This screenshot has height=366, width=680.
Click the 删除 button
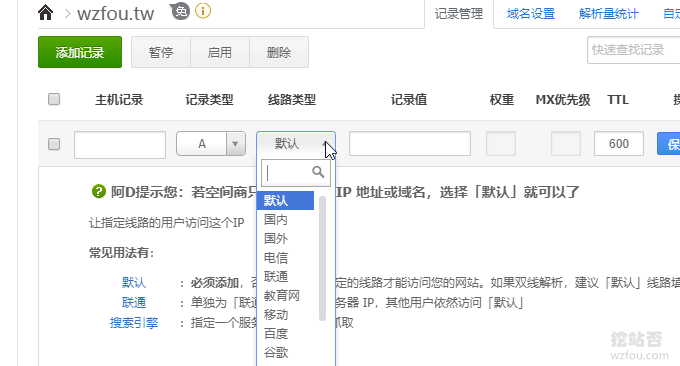pyautogui.click(x=279, y=52)
